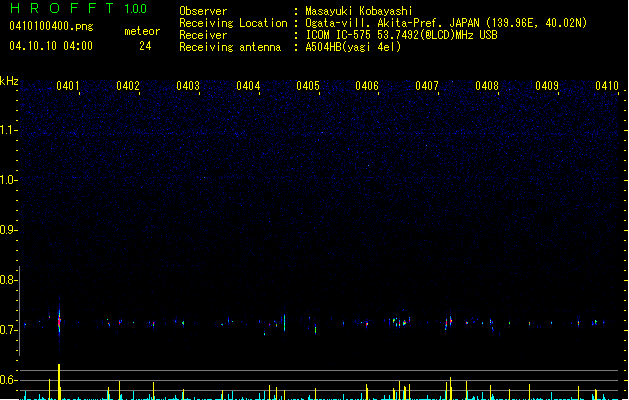Click the 'Receiver' field label

203,35
